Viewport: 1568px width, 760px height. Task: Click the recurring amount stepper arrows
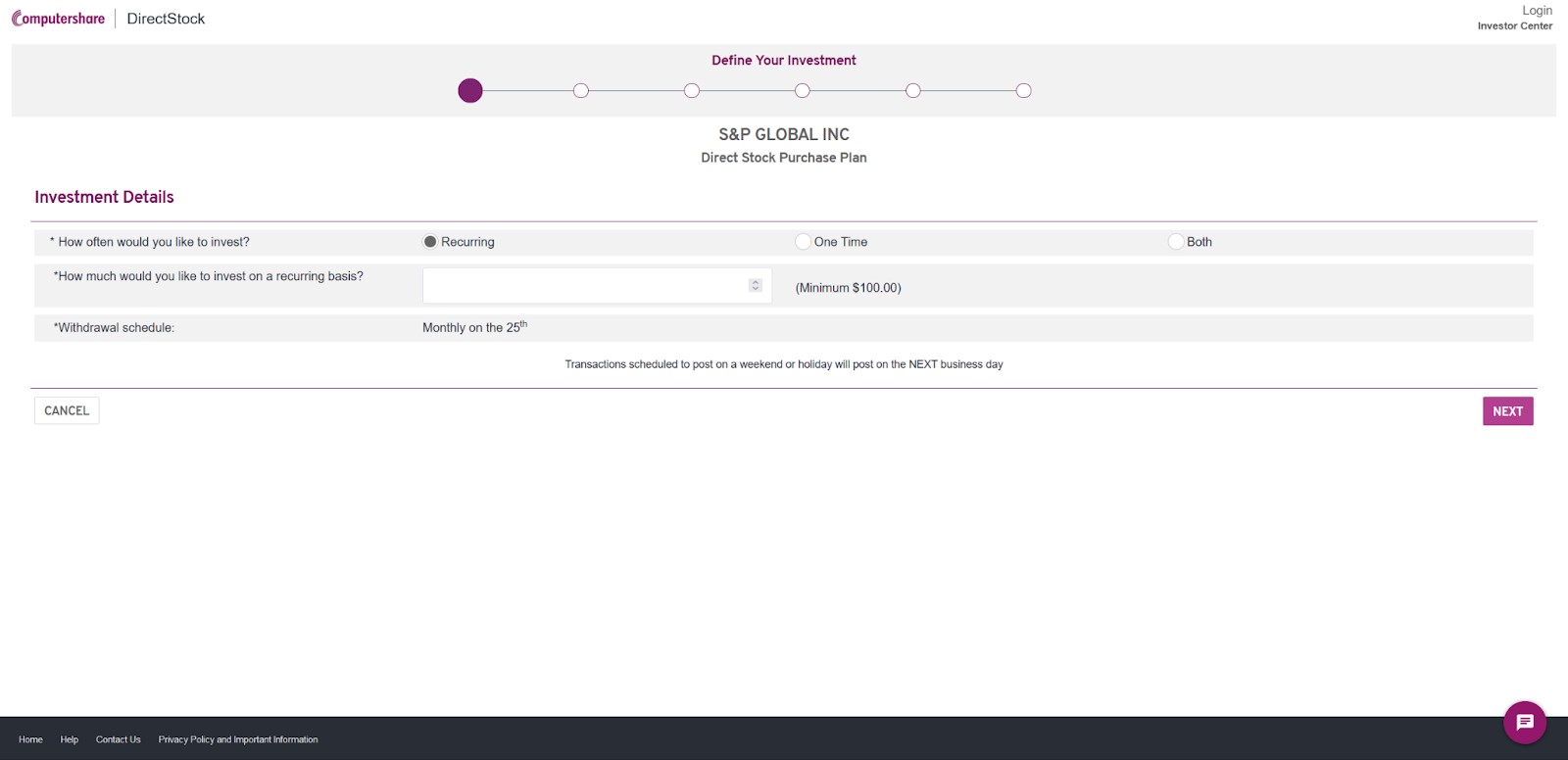pos(756,286)
